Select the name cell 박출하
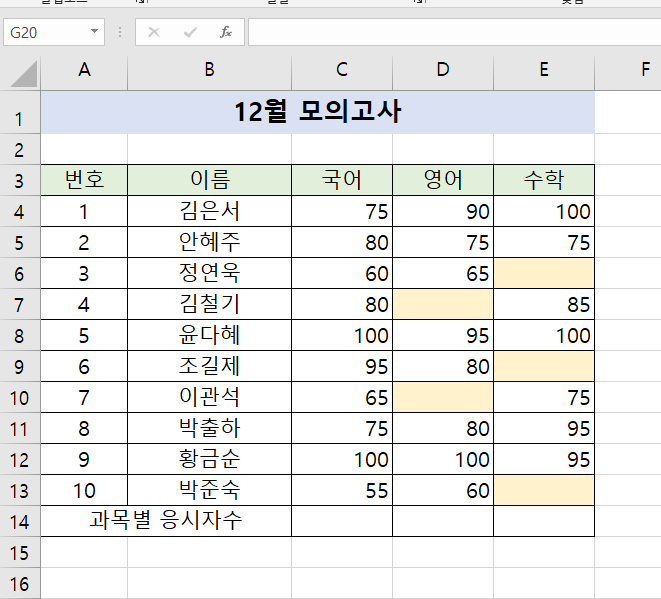The height and width of the screenshot is (599, 661). tap(210, 428)
